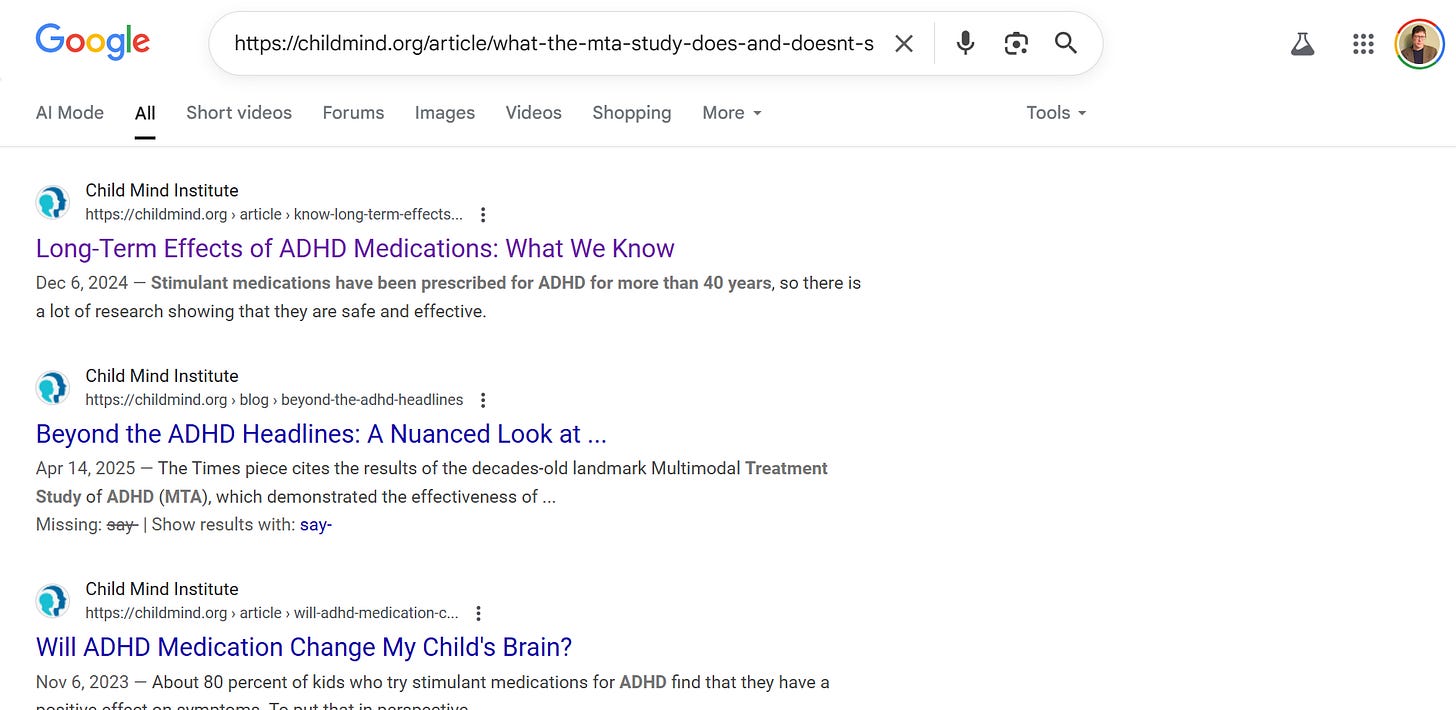Expand the More dropdown
This screenshot has height=710, width=1456.
(x=732, y=113)
